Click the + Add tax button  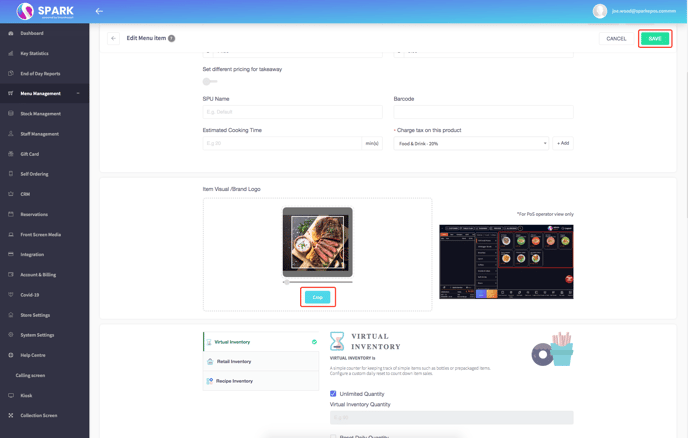click(563, 144)
